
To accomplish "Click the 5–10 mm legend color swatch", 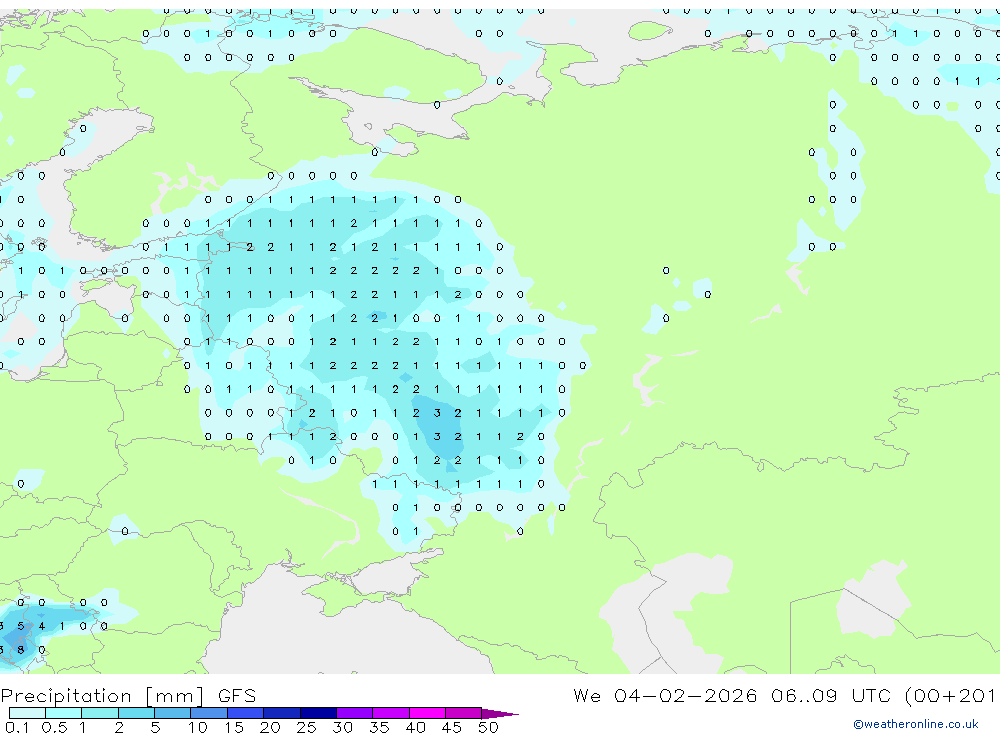I will [x=172, y=713].
